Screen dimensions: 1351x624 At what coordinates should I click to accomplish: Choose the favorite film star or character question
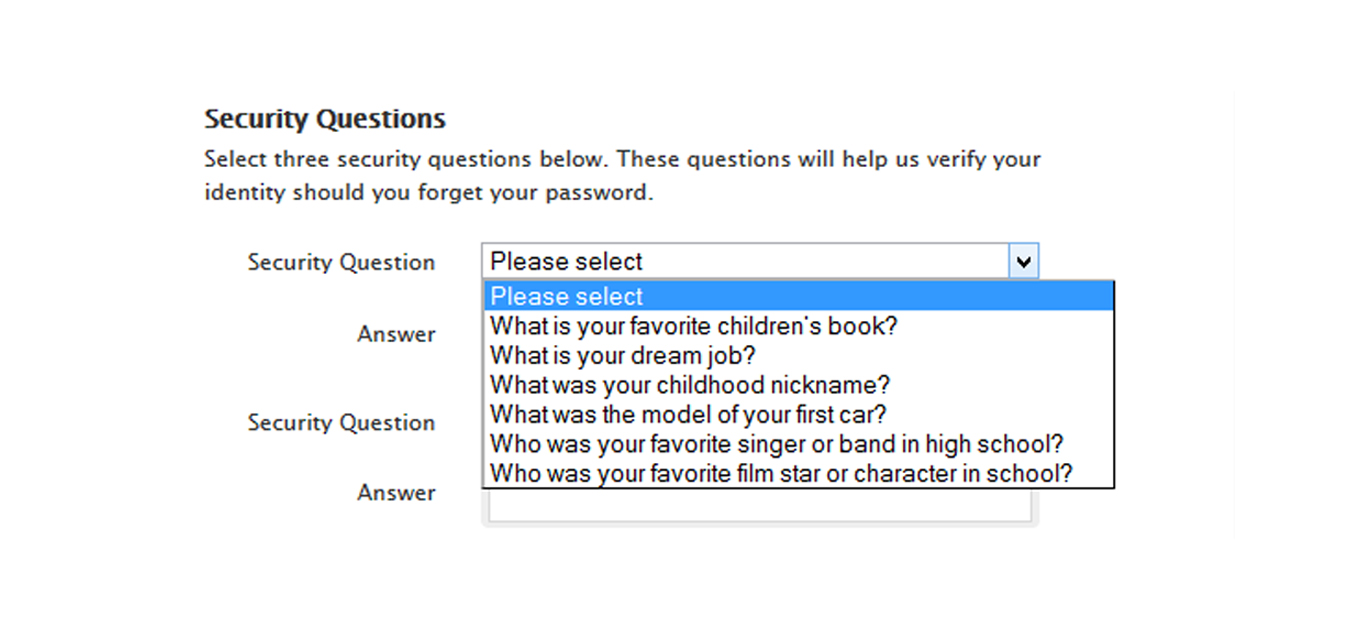pyautogui.click(x=780, y=473)
